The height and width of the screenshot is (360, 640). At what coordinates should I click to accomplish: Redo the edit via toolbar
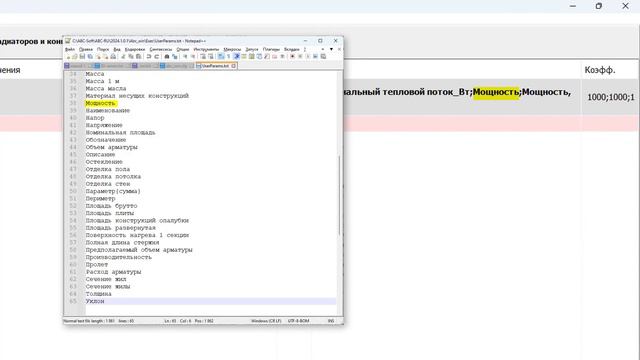[156, 56]
